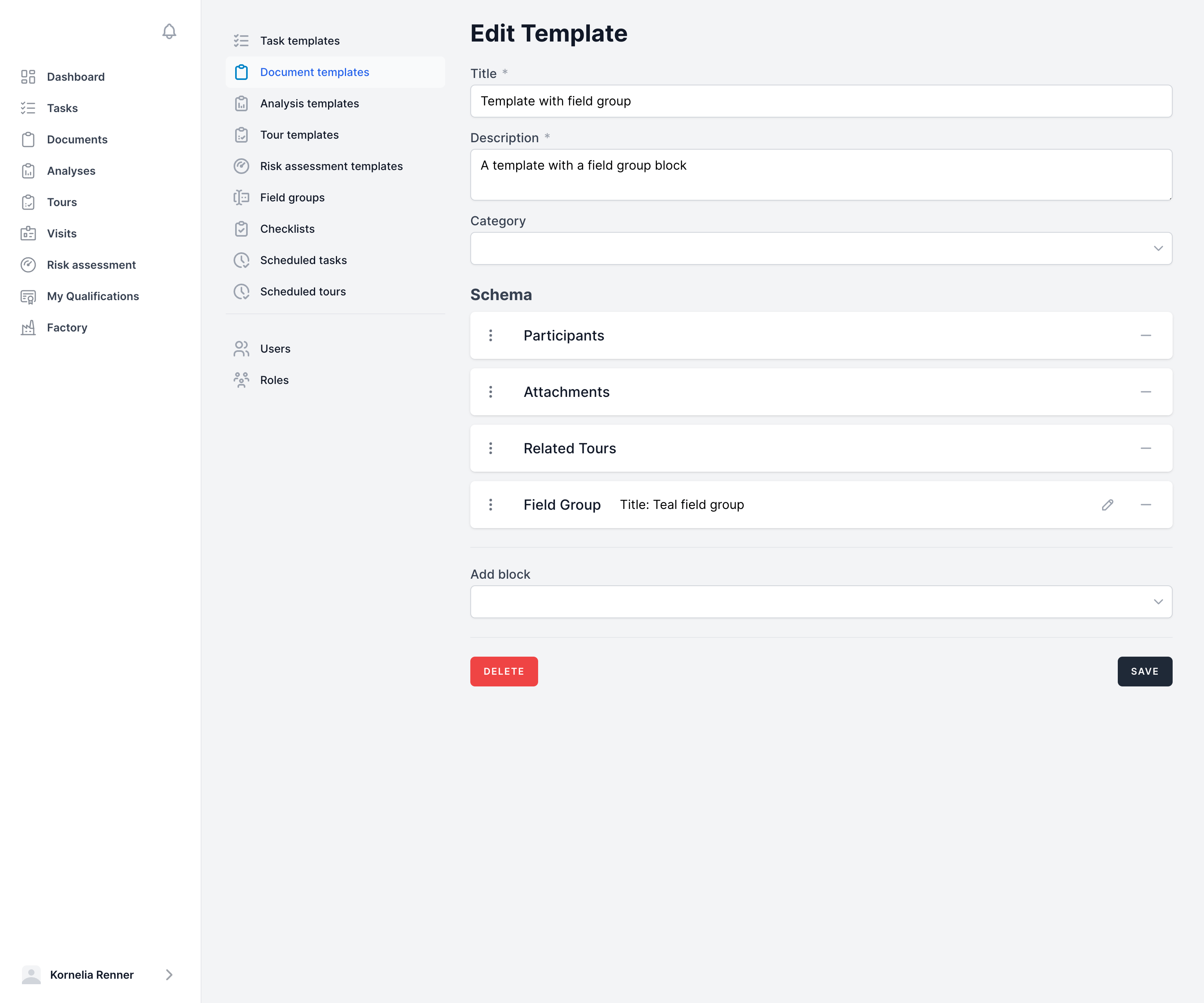Click the Tasks list icon
The width and height of the screenshot is (1204, 1003).
pyautogui.click(x=28, y=108)
